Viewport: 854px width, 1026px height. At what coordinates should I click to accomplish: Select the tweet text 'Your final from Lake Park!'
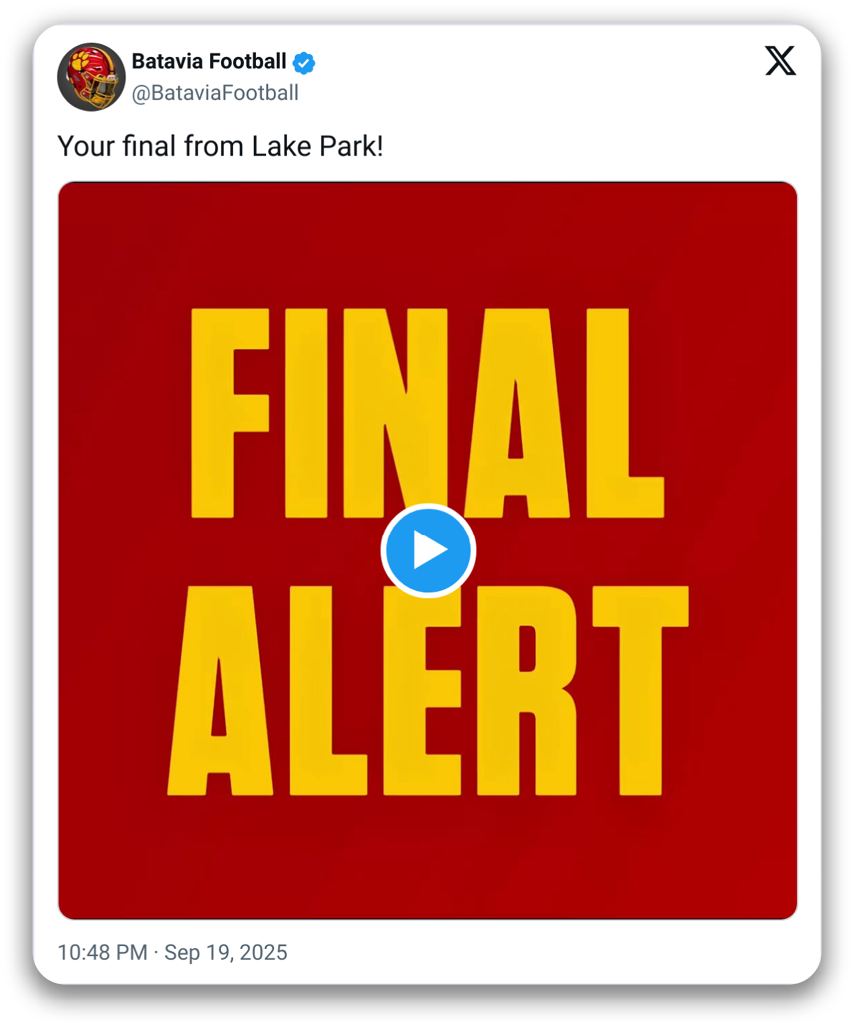click(220, 146)
